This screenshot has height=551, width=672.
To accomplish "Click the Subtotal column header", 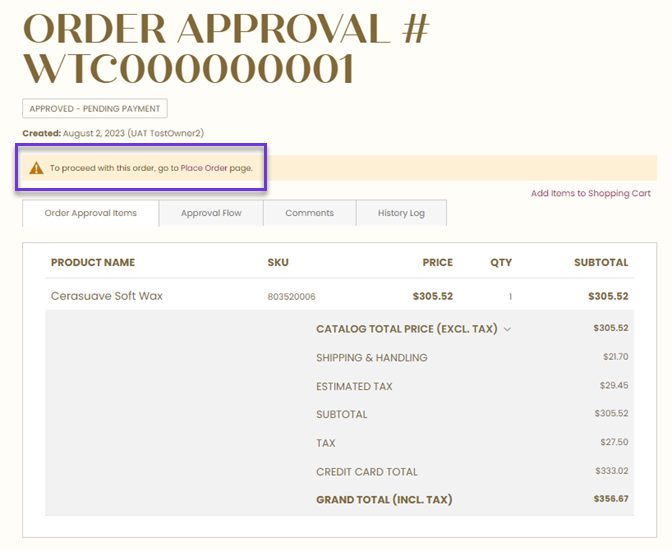I will click(601, 262).
